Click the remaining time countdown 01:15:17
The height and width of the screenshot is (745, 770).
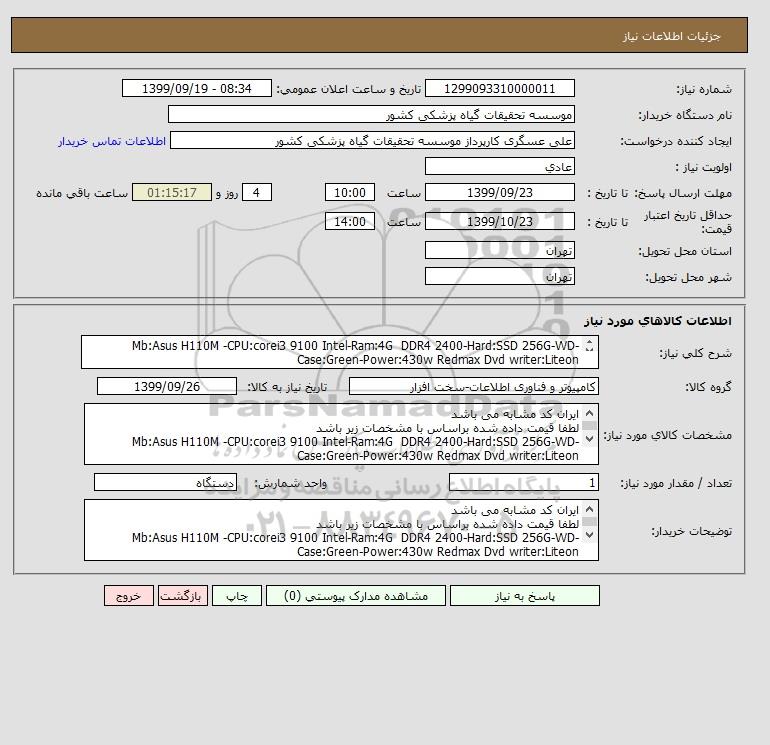[172, 193]
